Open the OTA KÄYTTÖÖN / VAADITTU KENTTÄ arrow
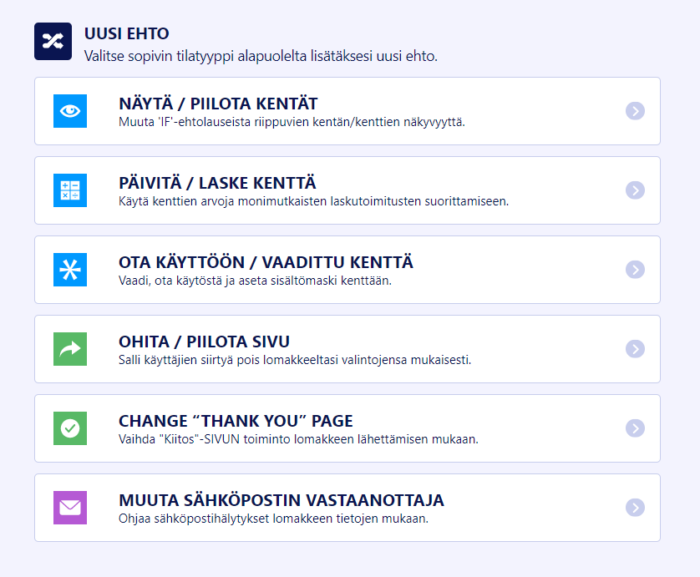 point(635,269)
